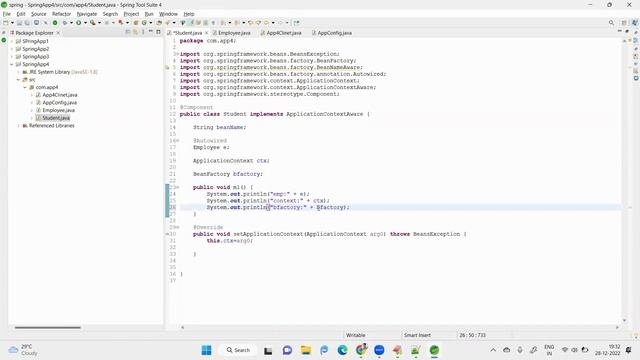The image size is (640, 360).
Task: Open File Explorer from taskbar
Action: tap(306, 350)
